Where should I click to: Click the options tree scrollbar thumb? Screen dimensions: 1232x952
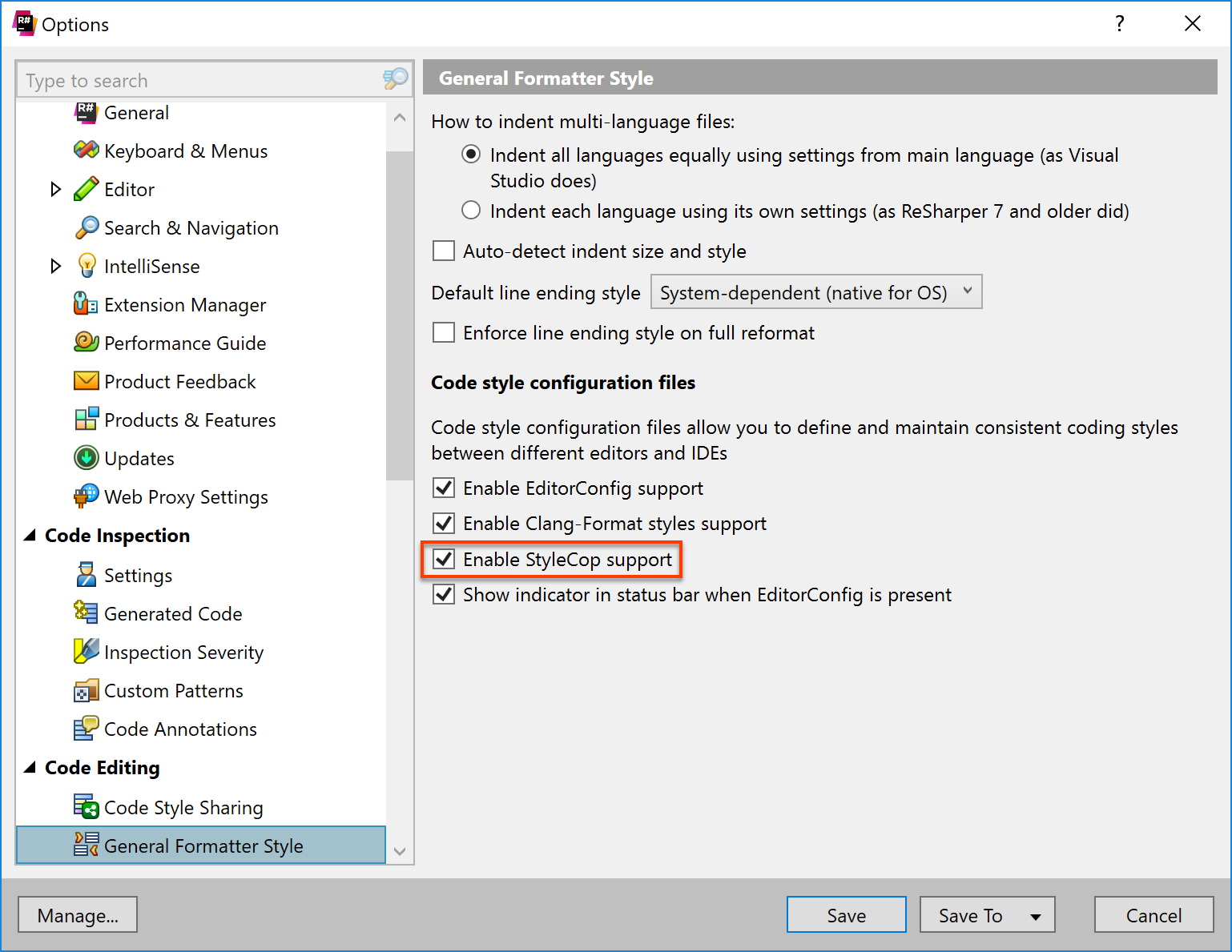coord(400,315)
